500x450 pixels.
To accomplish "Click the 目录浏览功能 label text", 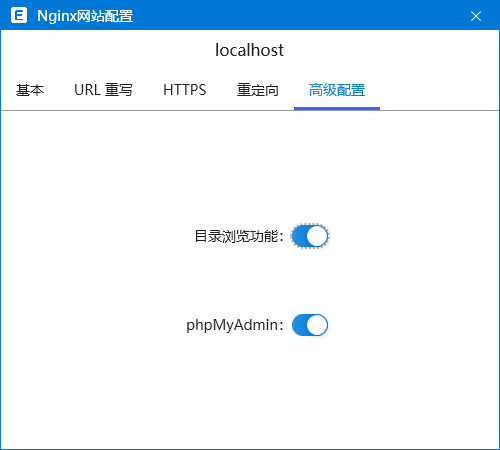I will coord(239,236).
